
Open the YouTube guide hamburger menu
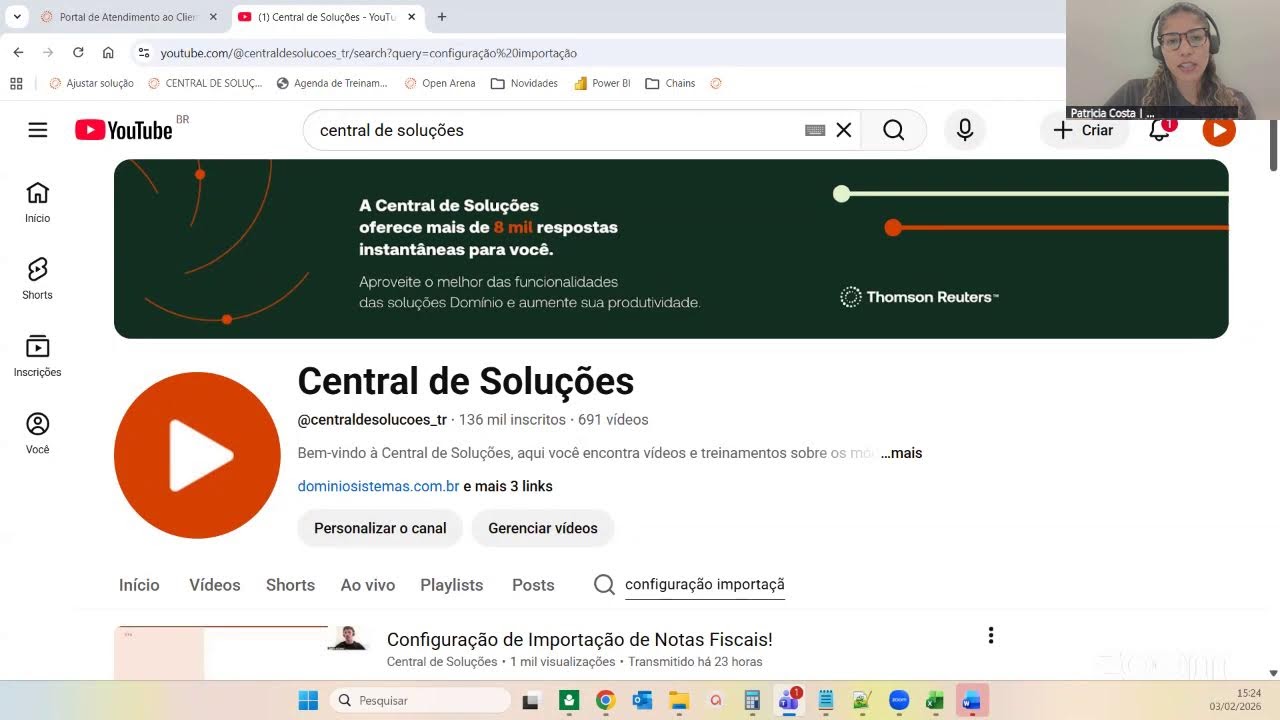(x=38, y=130)
